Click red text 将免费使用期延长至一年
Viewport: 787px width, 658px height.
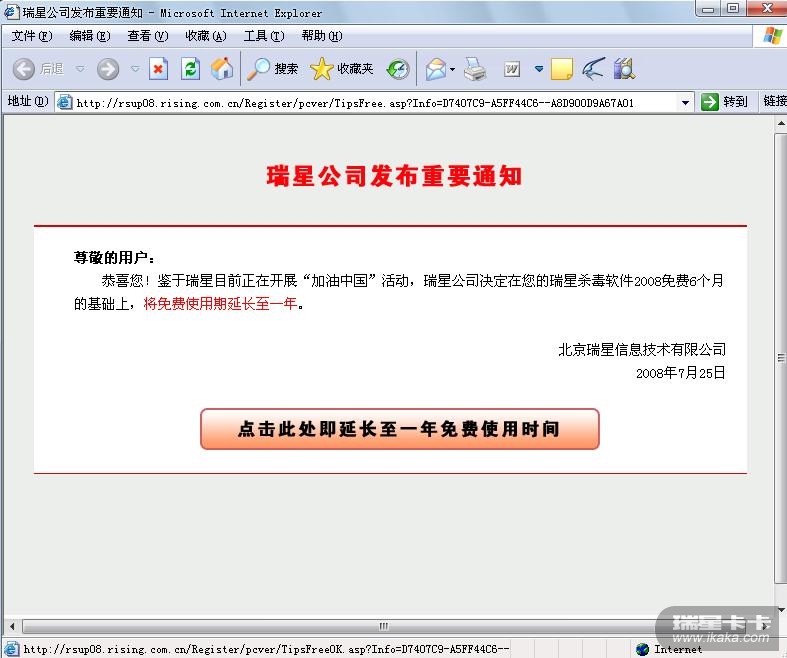[220, 304]
